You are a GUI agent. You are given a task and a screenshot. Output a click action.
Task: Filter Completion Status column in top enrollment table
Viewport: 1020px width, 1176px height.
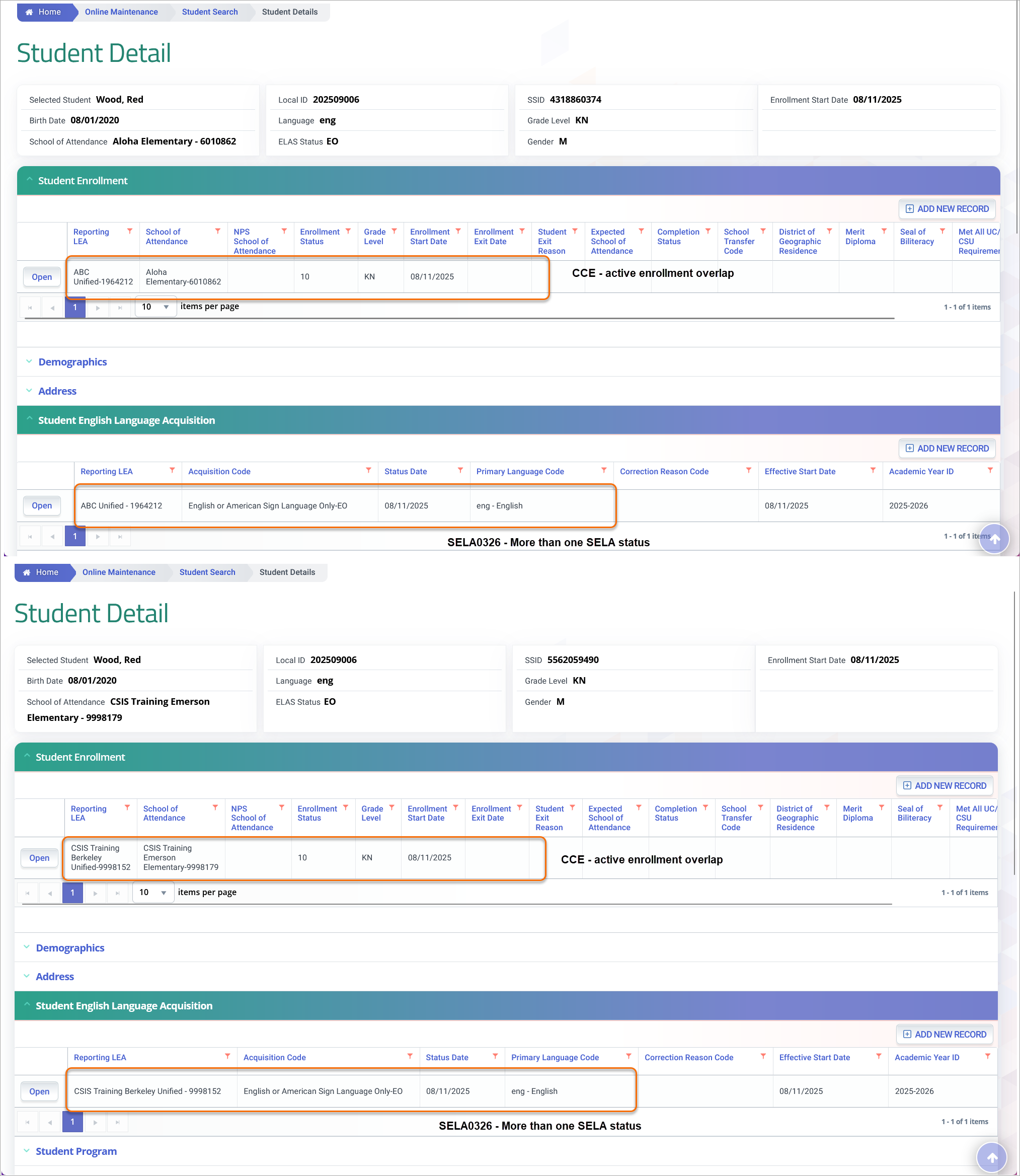pos(708,231)
